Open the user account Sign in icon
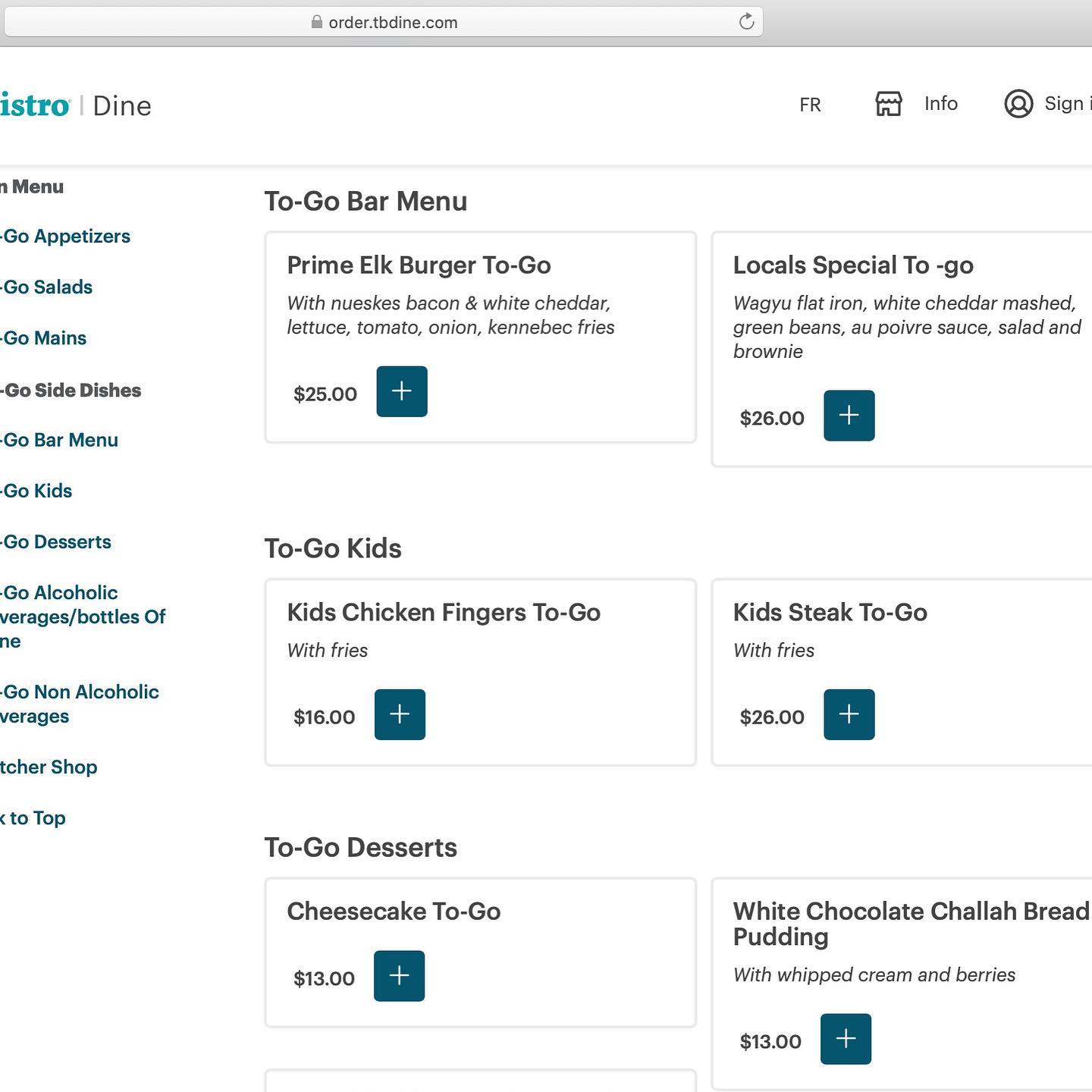The height and width of the screenshot is (1092, 1092). (x=1018, y=104)
